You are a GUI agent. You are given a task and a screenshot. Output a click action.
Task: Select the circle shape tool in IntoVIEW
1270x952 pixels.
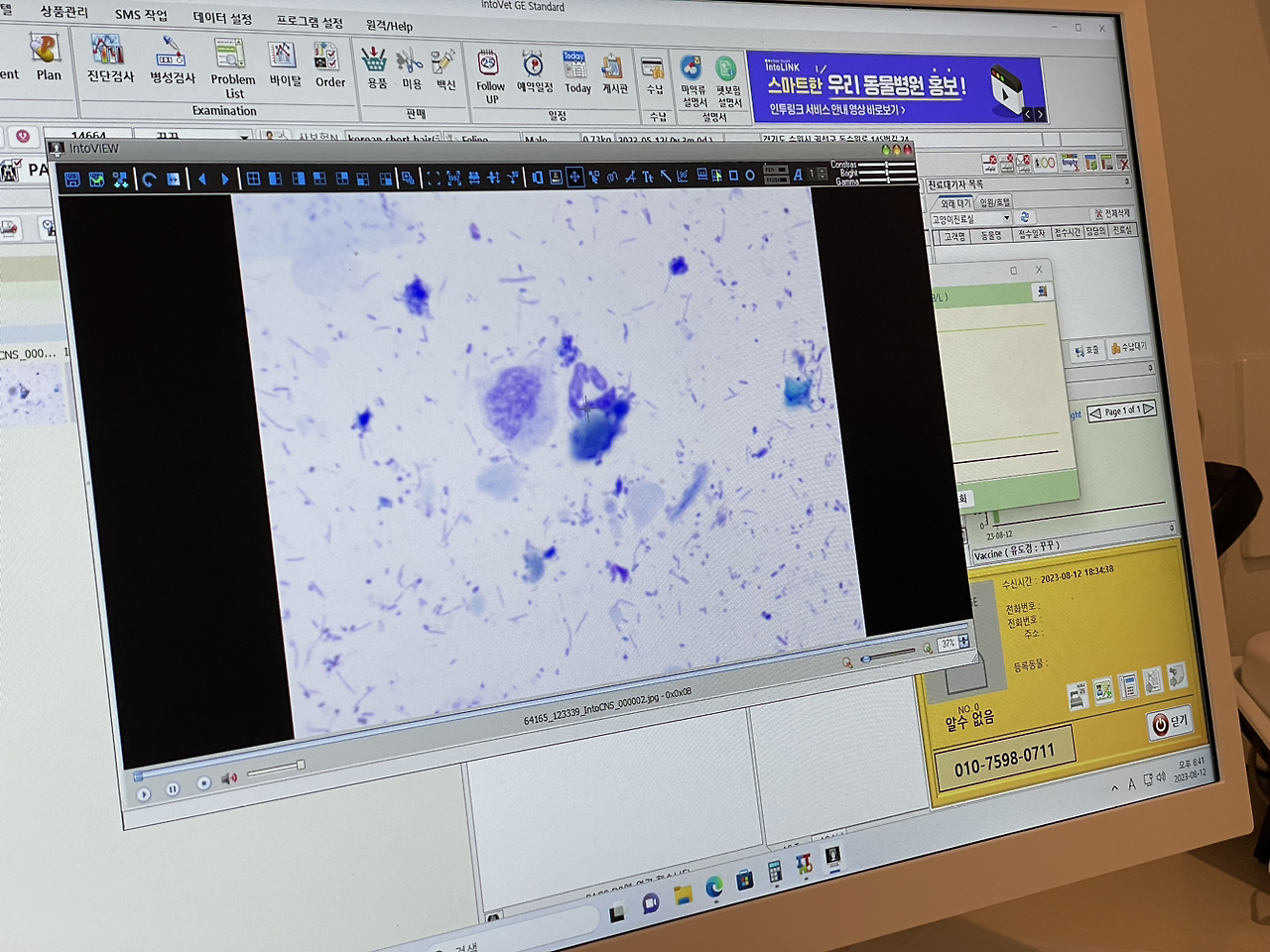(750, 176)
